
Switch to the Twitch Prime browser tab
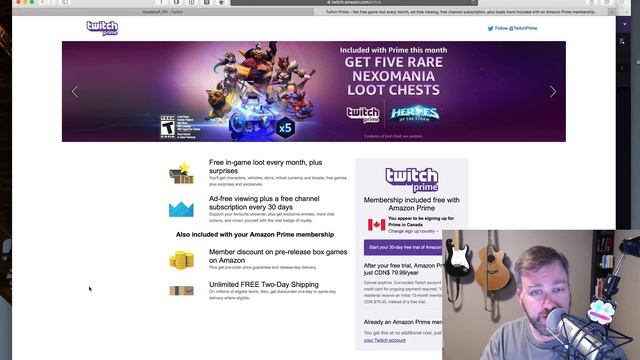point(461,12)
